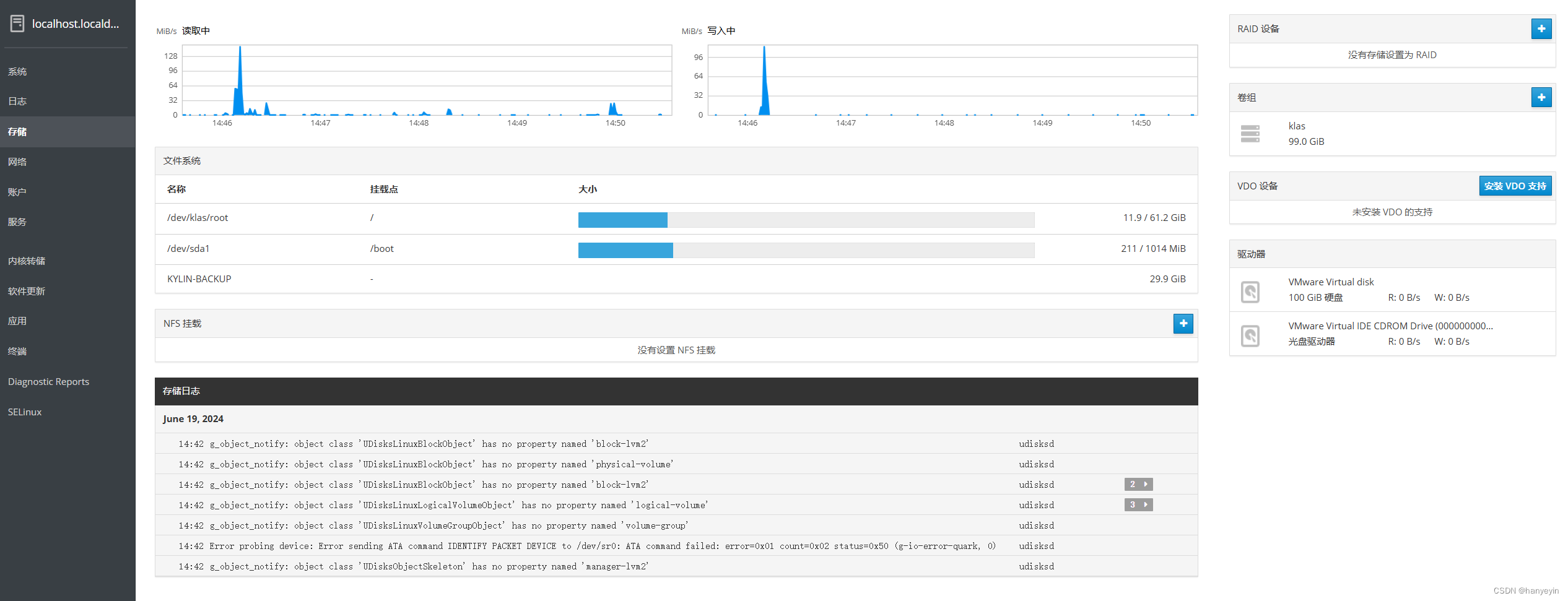
Task: Click the /dev/klas/root usage bar
Action: [806, 220]
